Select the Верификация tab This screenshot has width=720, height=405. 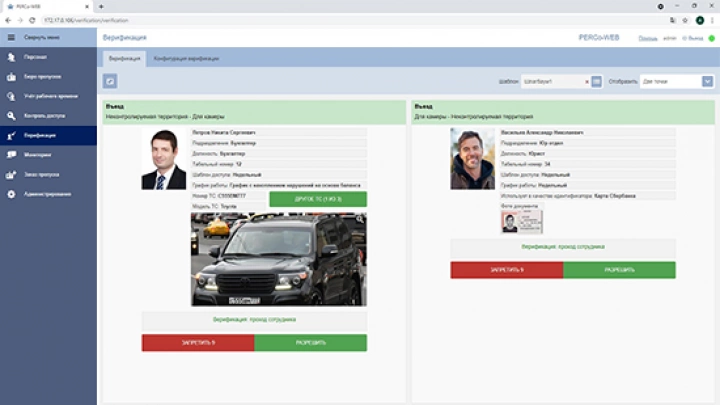point(124,59)
